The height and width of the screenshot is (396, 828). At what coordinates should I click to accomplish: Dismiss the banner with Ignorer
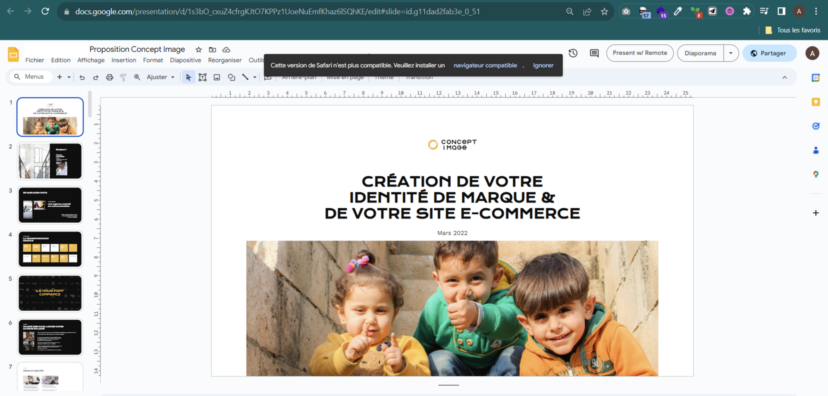point(543,65)
